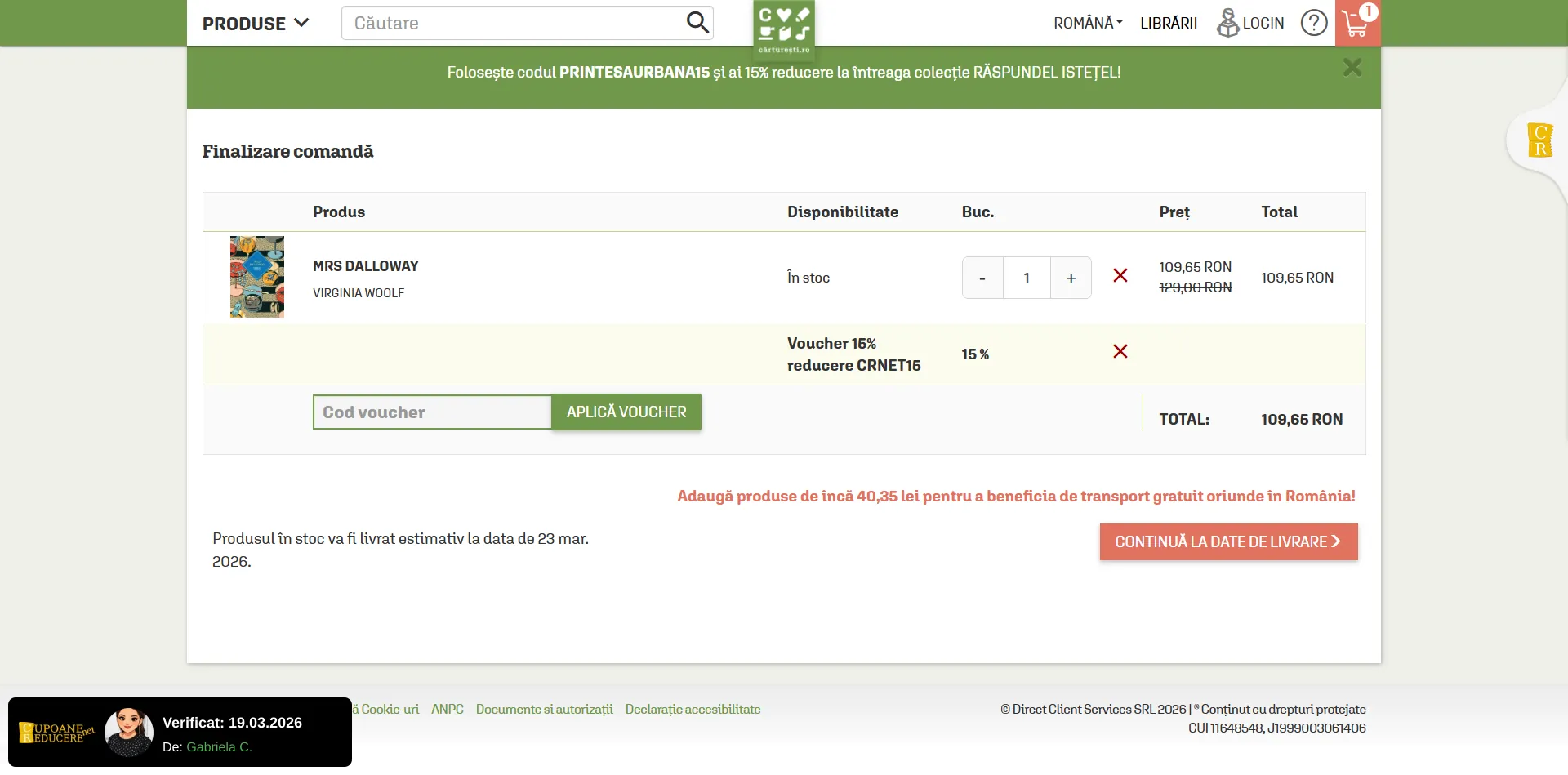Screen dimensions: 1568x775
Task: Click the Aplică Voucher button
Action: pos(626,412)
